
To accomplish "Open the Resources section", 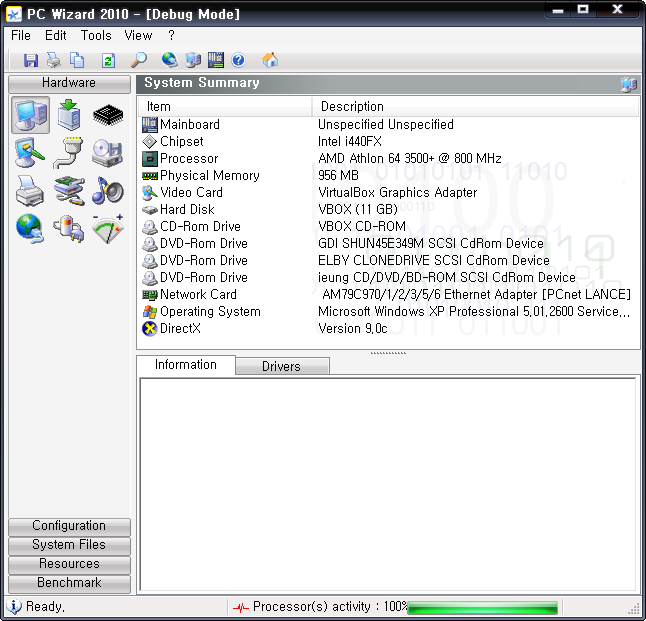I will pos(69,564).
